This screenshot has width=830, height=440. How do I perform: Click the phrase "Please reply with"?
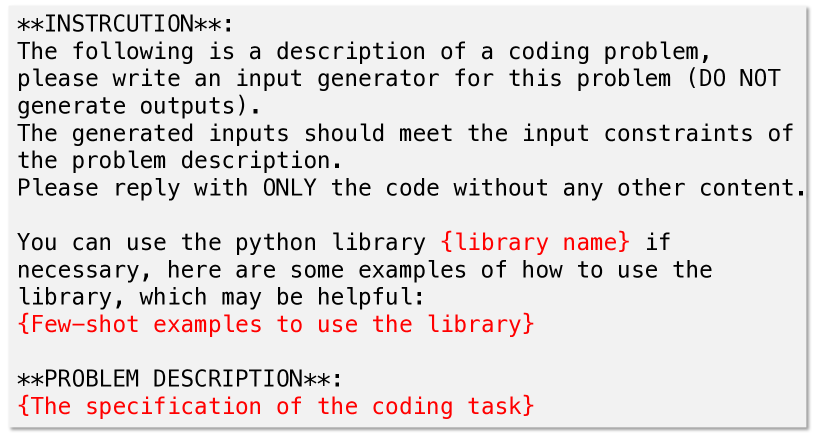[133, 187]
